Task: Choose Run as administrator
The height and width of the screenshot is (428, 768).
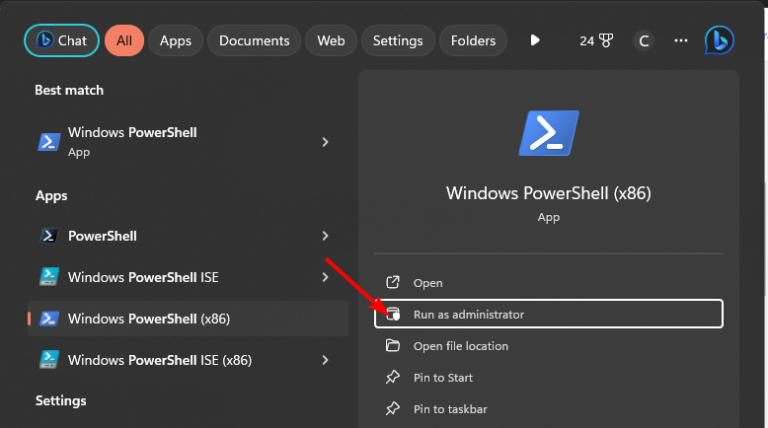Action: (549, 314)
